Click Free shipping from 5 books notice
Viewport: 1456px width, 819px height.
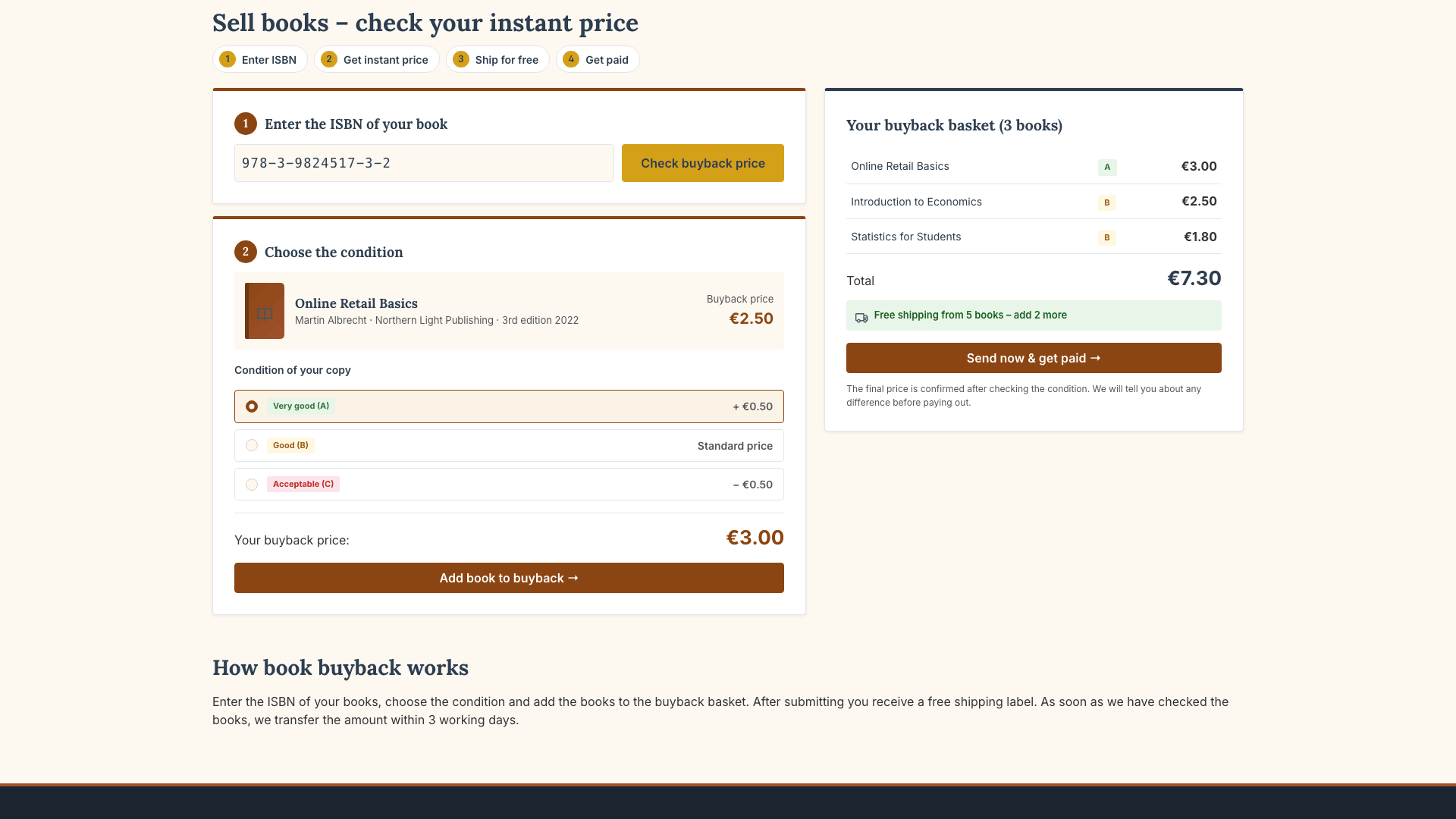(x=1034, y=315)
